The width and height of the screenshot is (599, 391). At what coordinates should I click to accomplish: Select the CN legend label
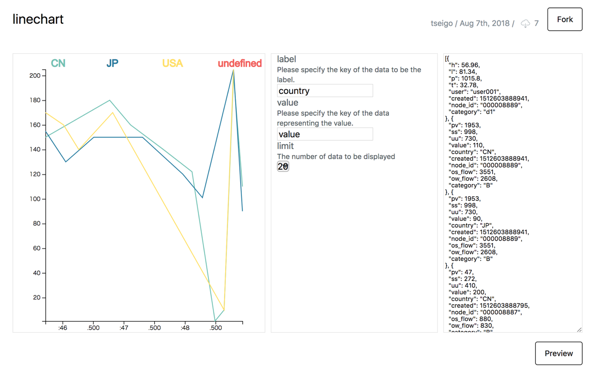click(x=58, y=63)
